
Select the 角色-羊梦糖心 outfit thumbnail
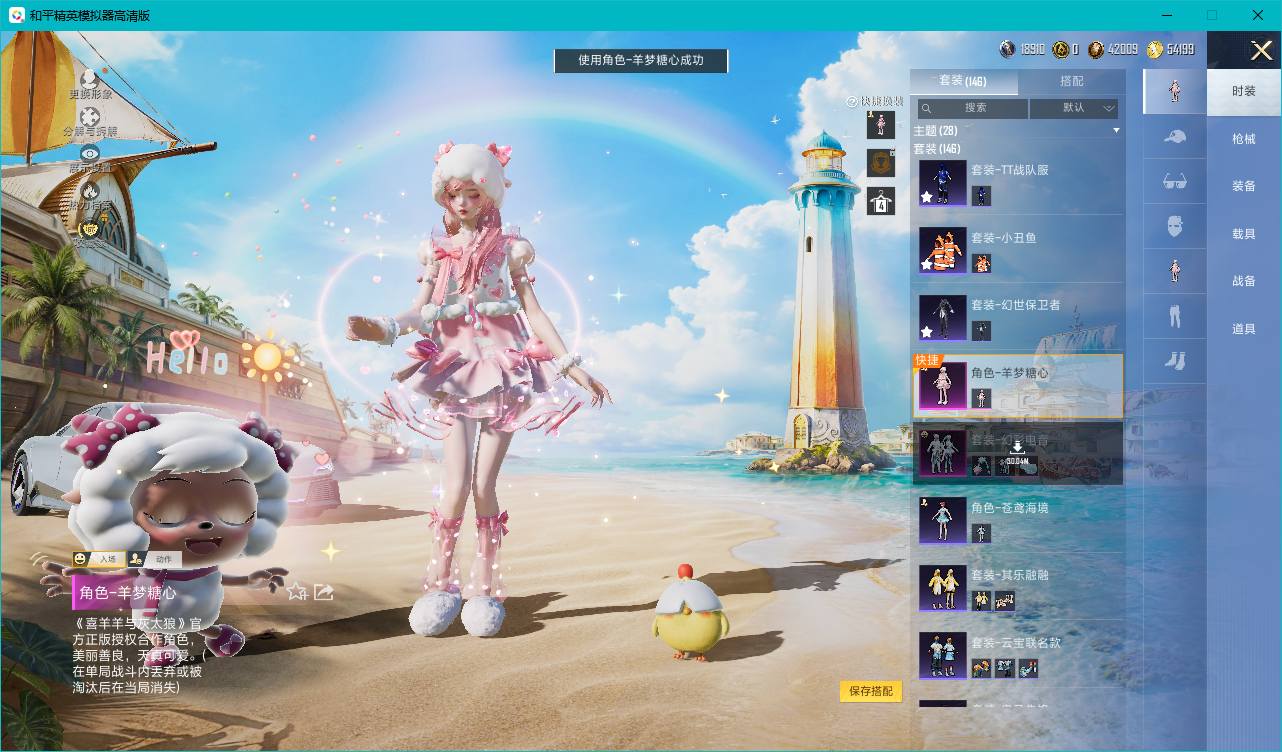943,386
